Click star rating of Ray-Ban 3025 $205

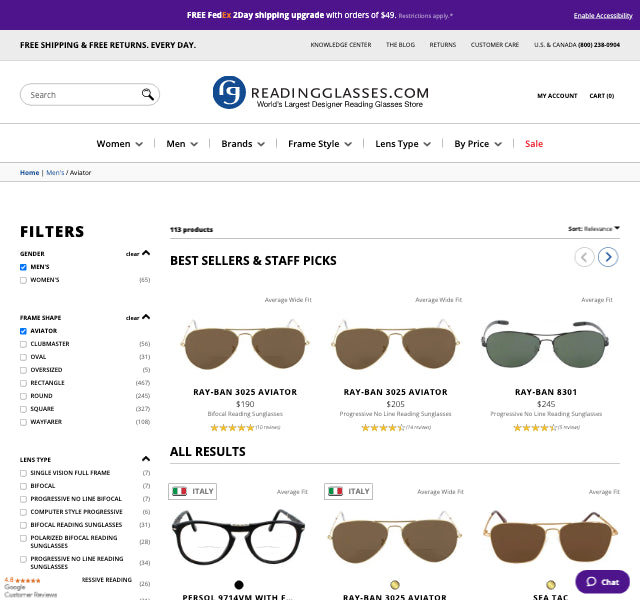click(x=383, y=428)
